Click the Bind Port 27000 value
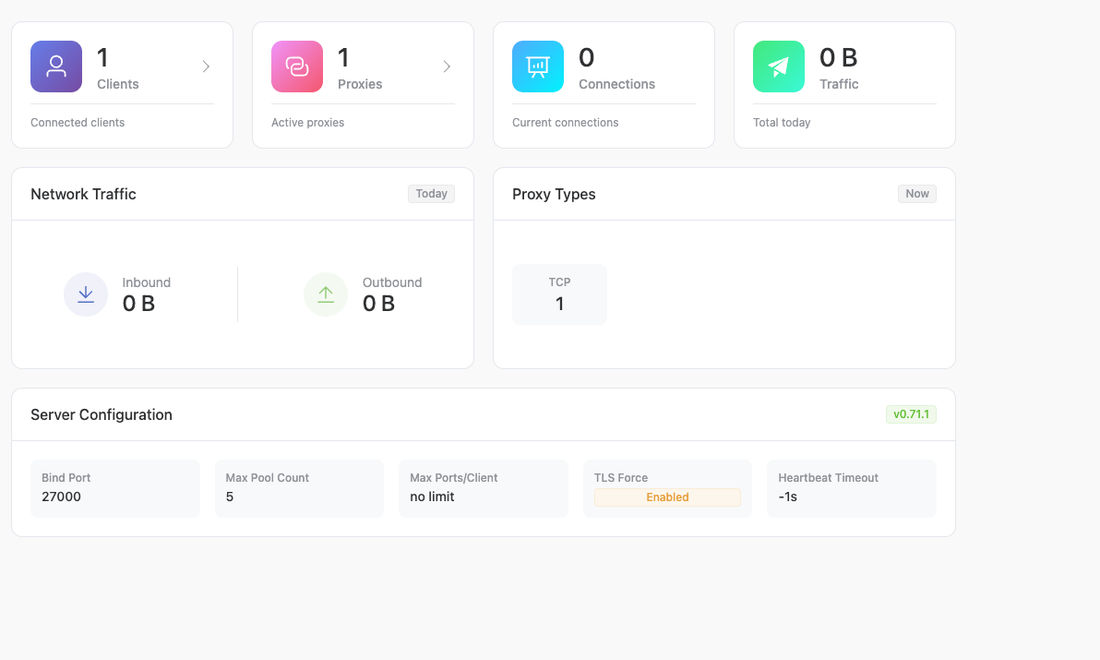 point(61,497)
